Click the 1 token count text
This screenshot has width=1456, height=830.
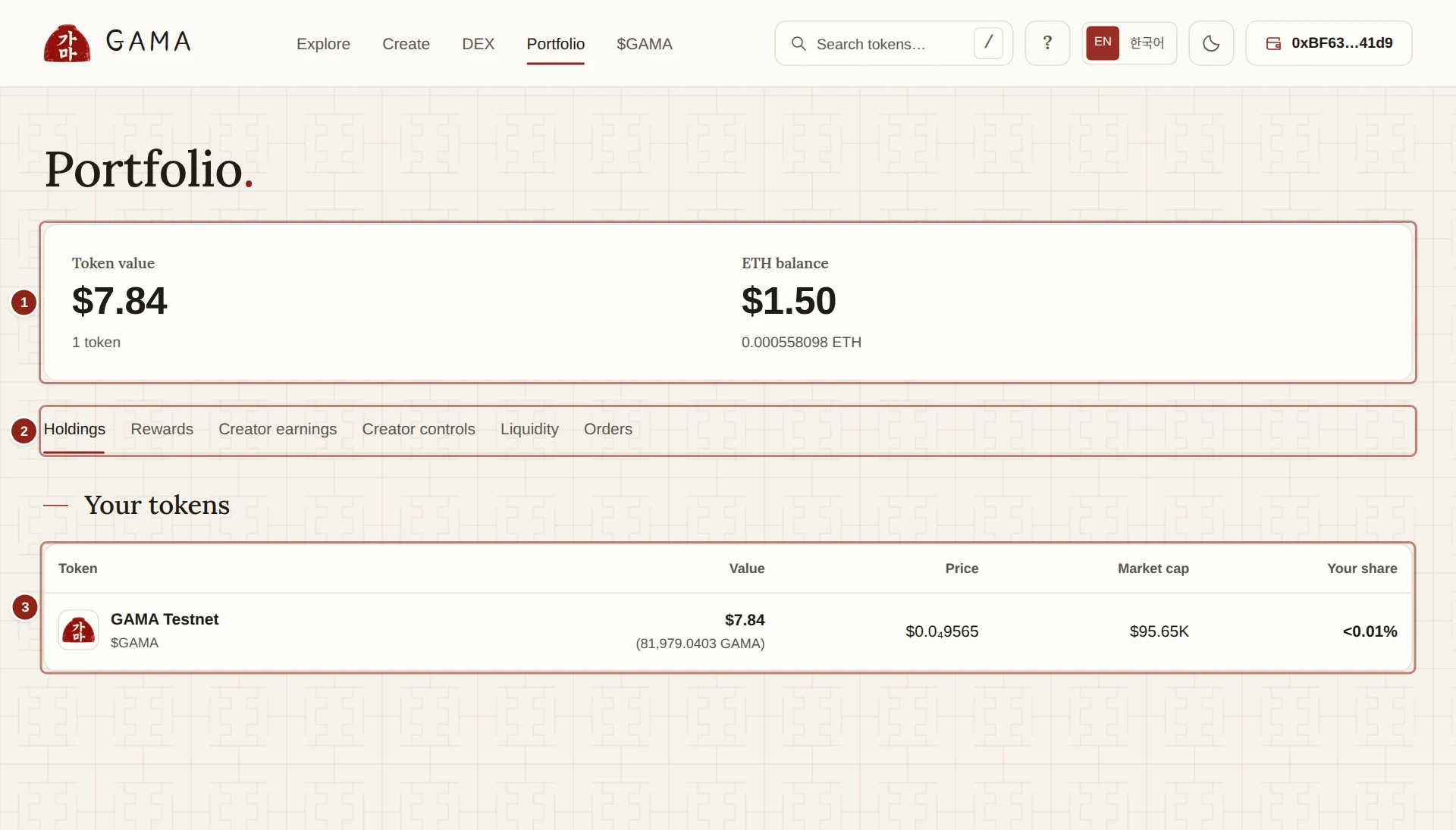tap(96, 343)
